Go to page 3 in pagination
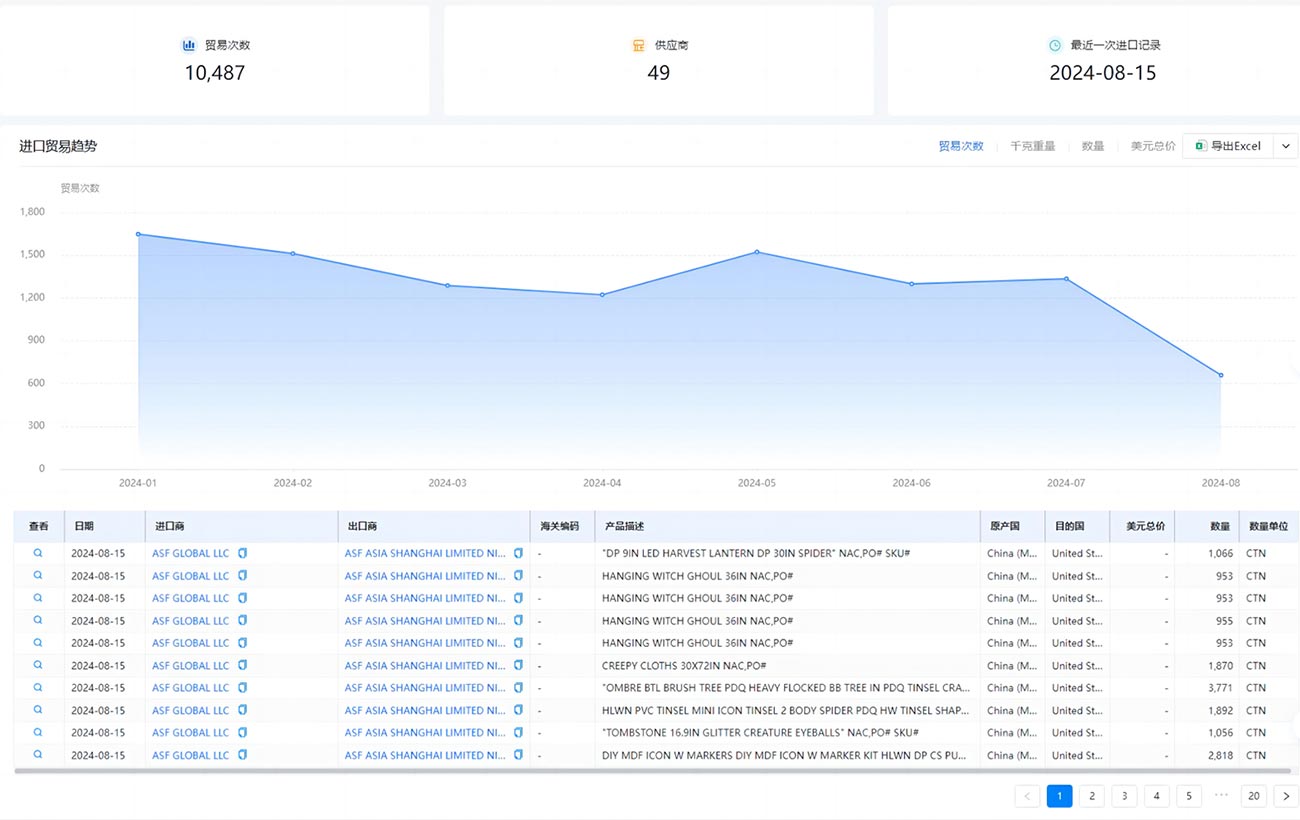1300x820 pixels. (1124, 796)
